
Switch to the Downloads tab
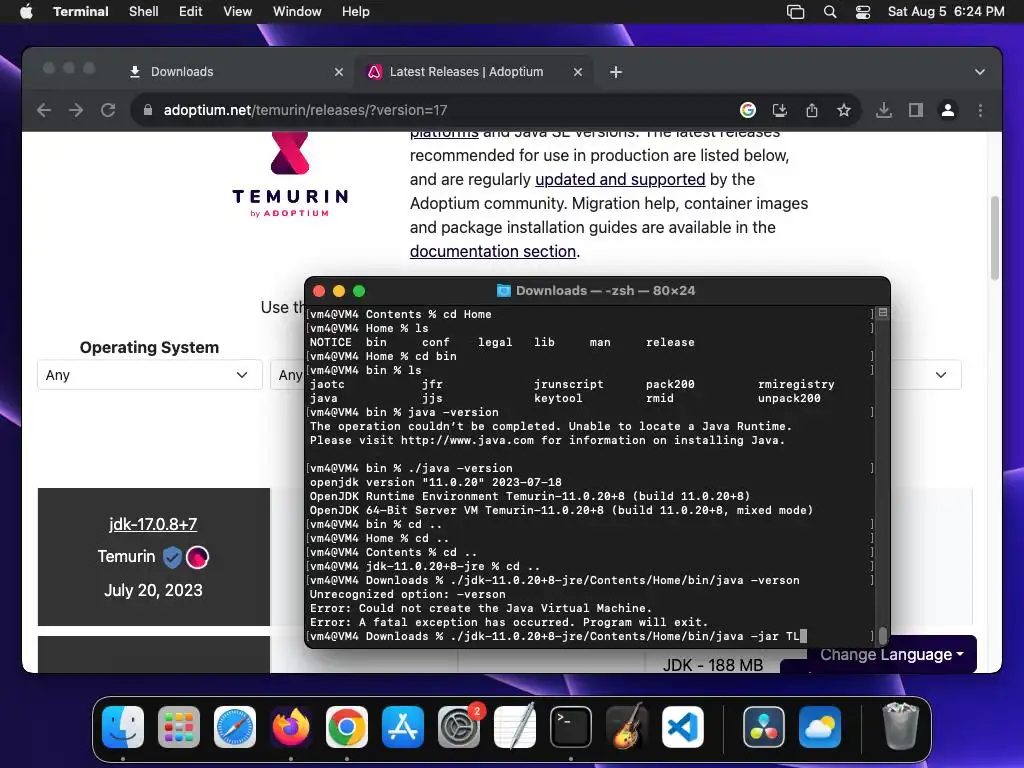(236, 72)
